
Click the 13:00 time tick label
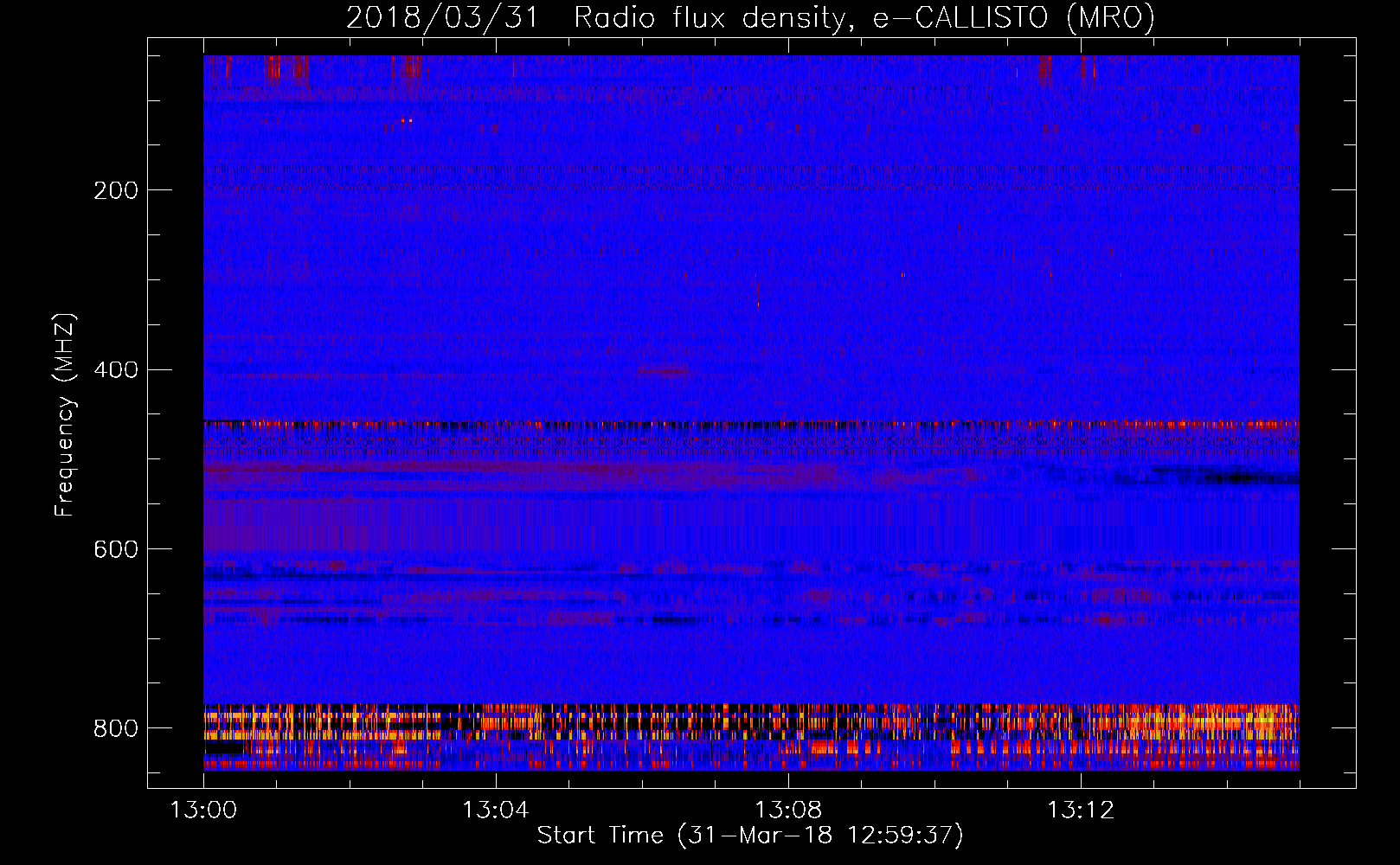coord(203,811)
